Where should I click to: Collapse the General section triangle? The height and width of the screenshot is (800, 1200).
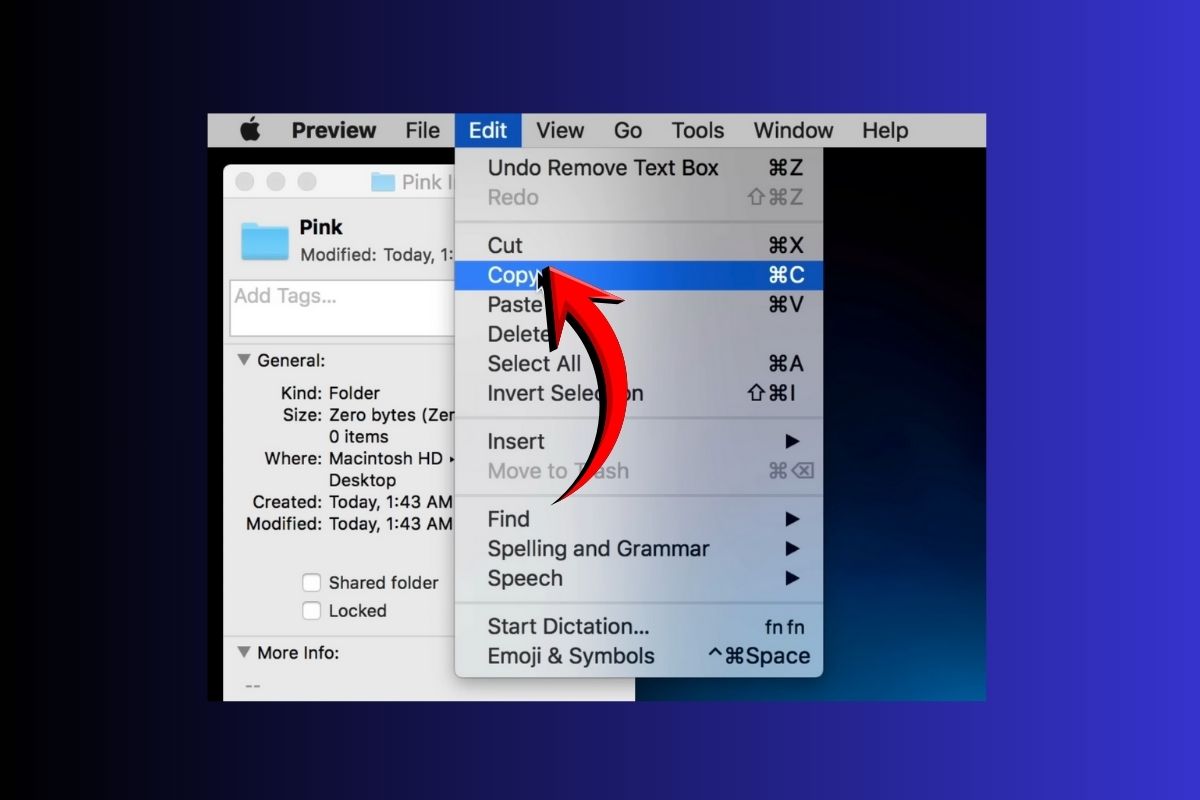click(x=243, y=360)
